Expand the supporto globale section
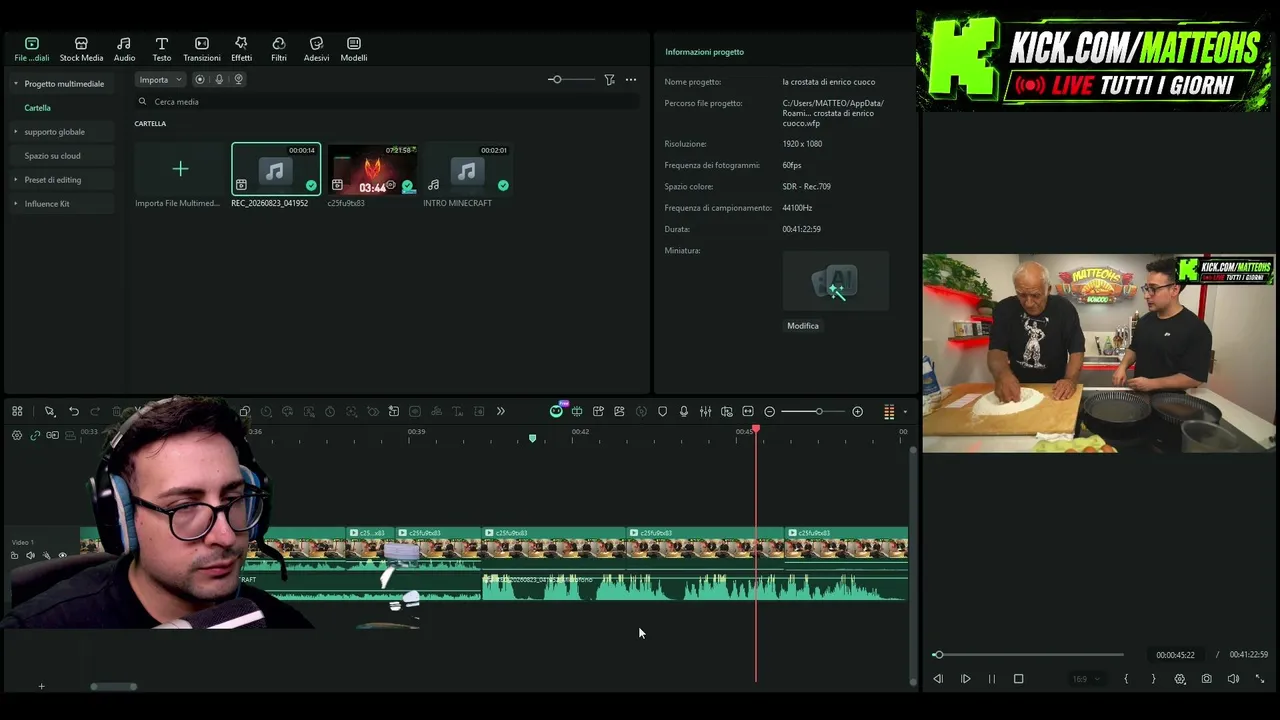This screenshot has width=1280, height=720. pyautogui.click(x=15, y=132)
